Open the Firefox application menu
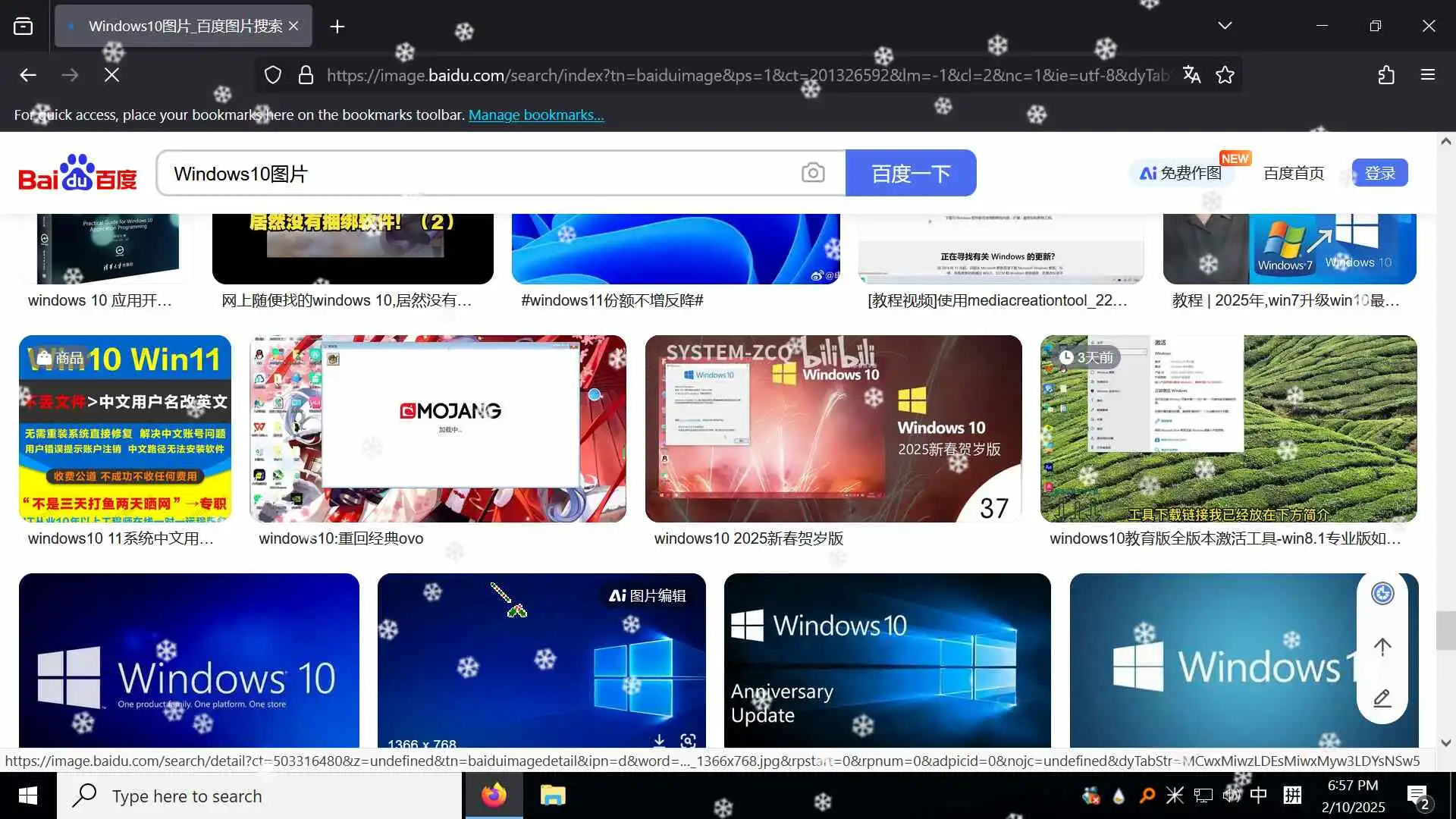Screen dimensions: 1456x819 point(1427,74)
